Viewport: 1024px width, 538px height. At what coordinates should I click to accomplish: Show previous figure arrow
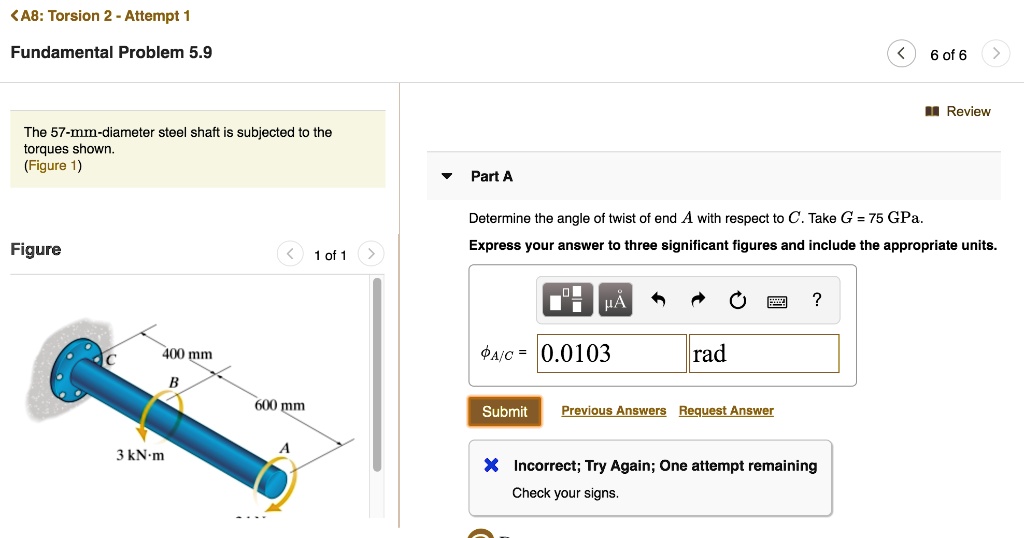pos(289,254)
